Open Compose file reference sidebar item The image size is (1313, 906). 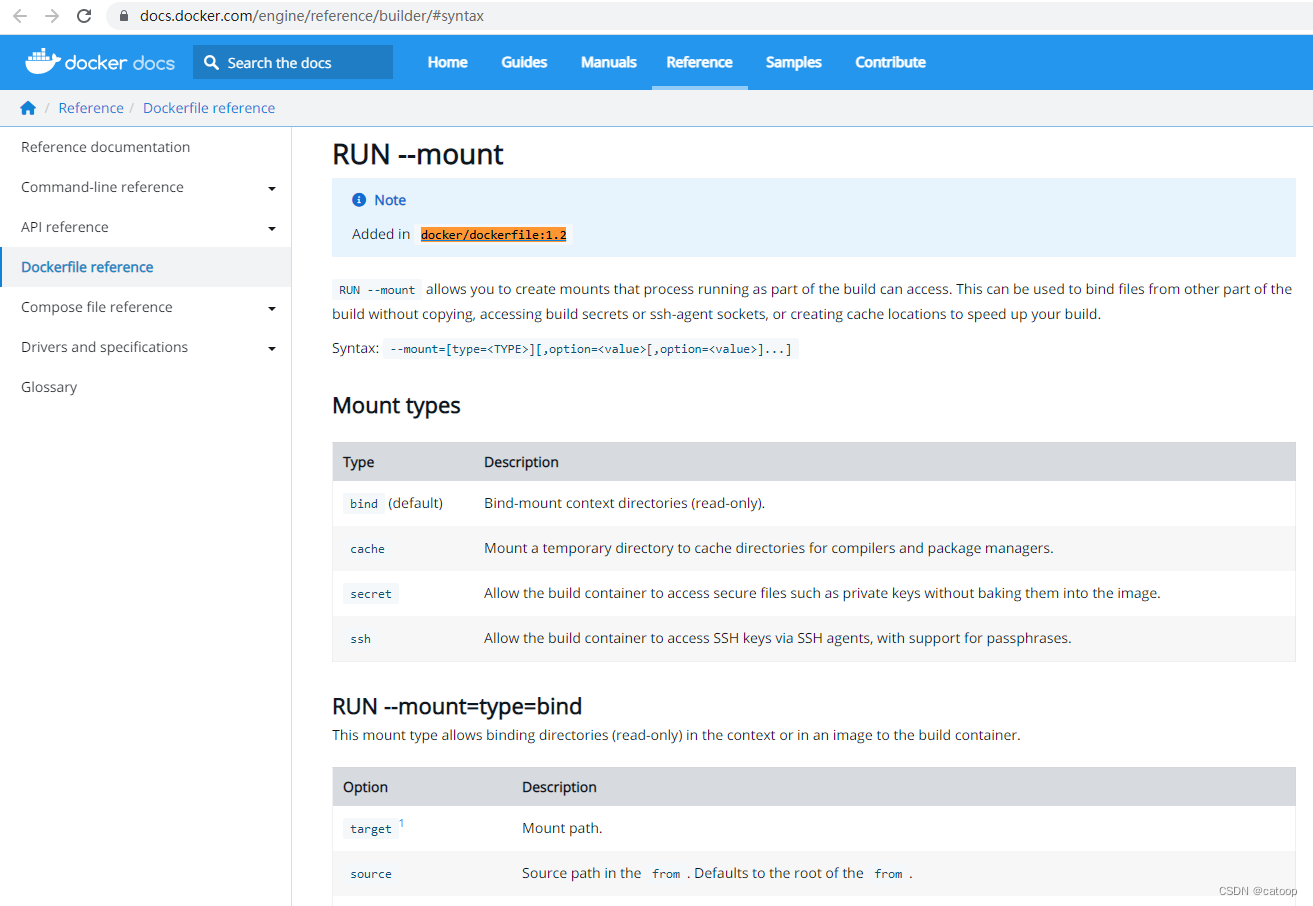(x=97, y=307)
